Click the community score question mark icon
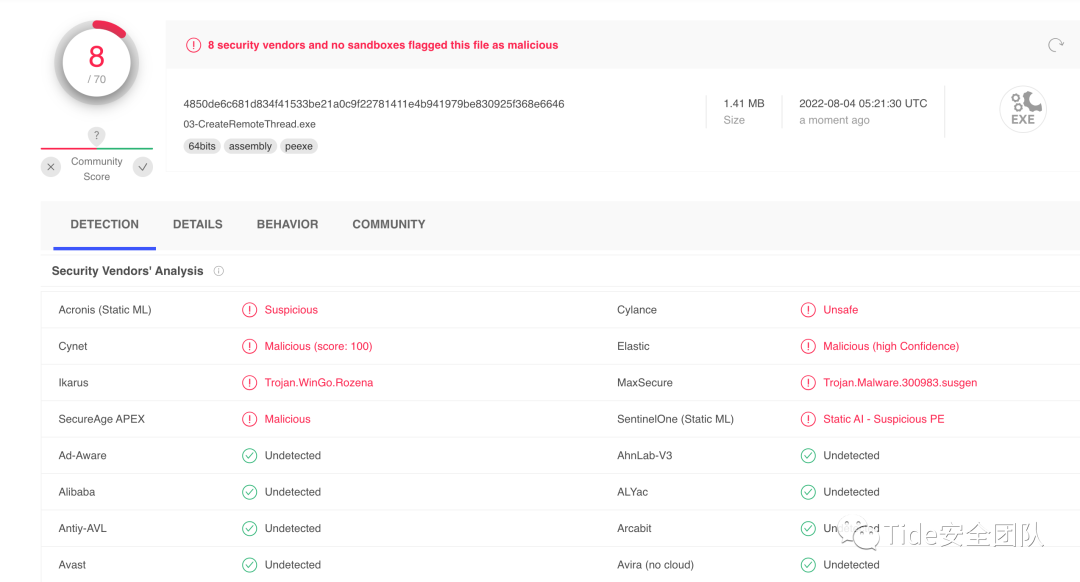1080x582 pixels. click(x=96, y=136)
